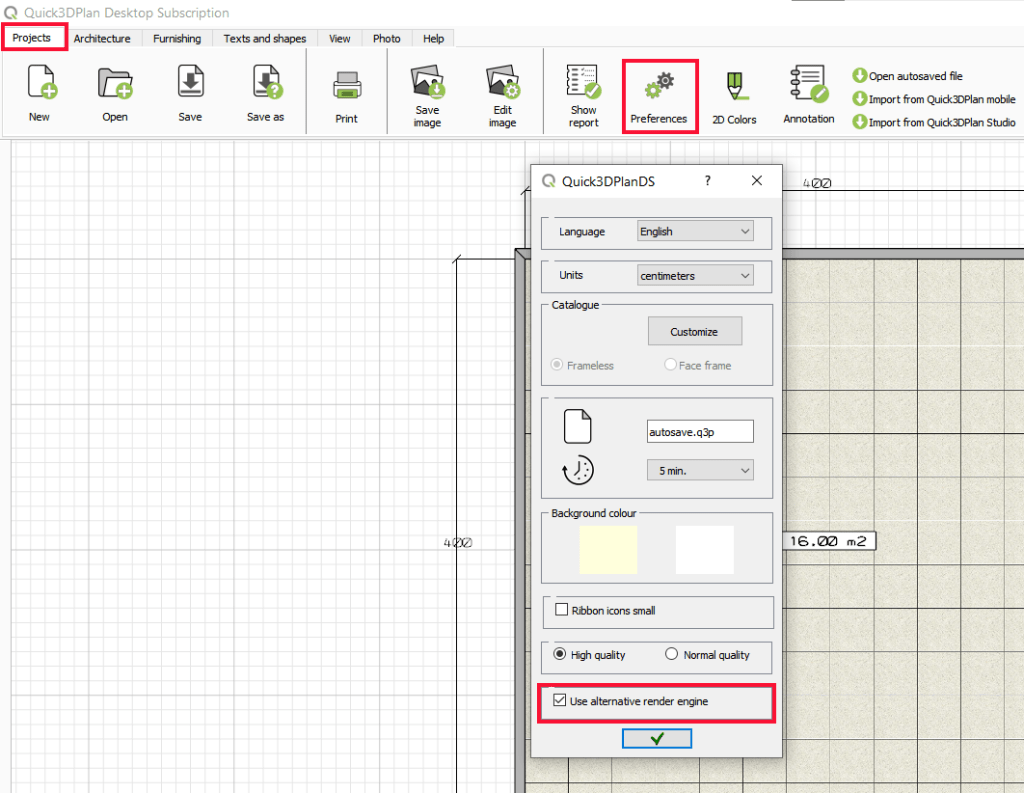Click the Import from Quick3DPlan mobile icon

pos(859,99)
